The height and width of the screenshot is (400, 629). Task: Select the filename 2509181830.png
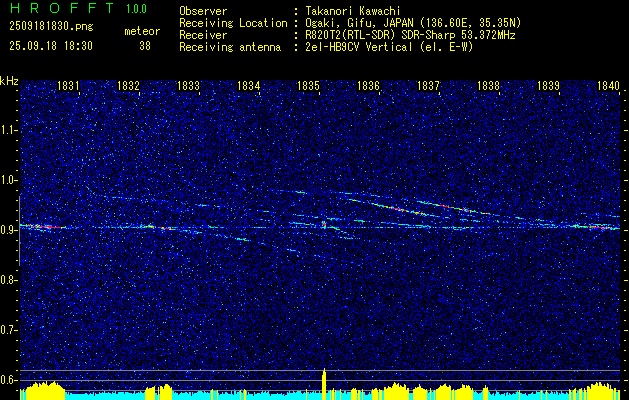51,26
